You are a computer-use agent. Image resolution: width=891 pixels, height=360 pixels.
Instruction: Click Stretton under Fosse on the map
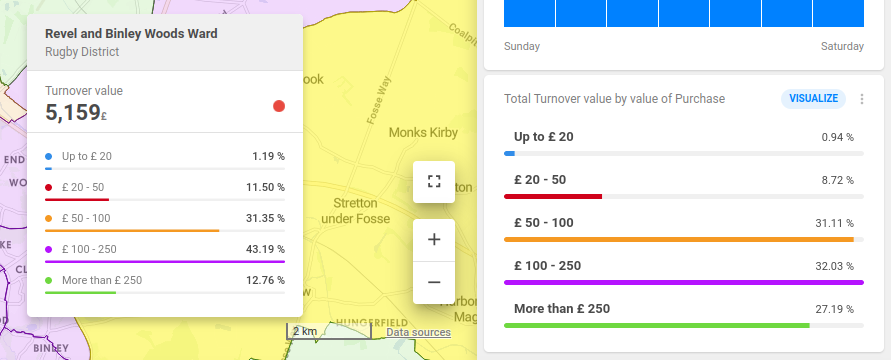click(355, 211)
